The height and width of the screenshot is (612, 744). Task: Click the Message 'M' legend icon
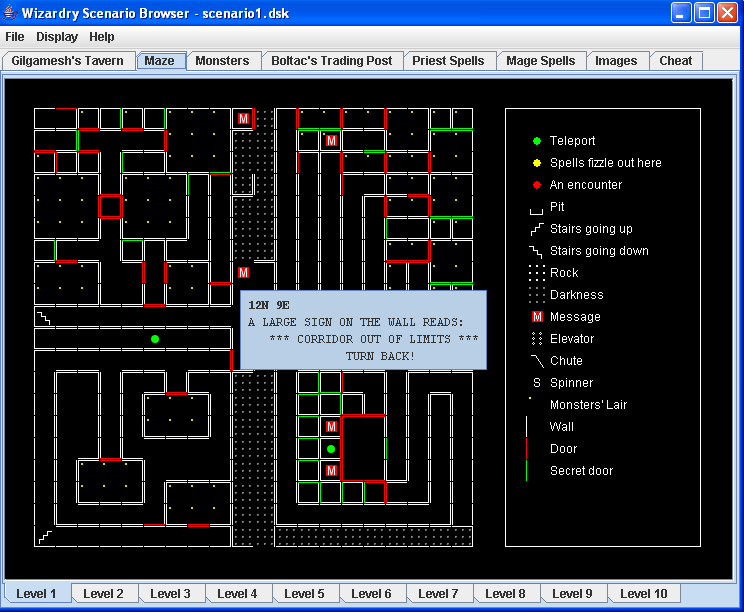tap(537, 317)
